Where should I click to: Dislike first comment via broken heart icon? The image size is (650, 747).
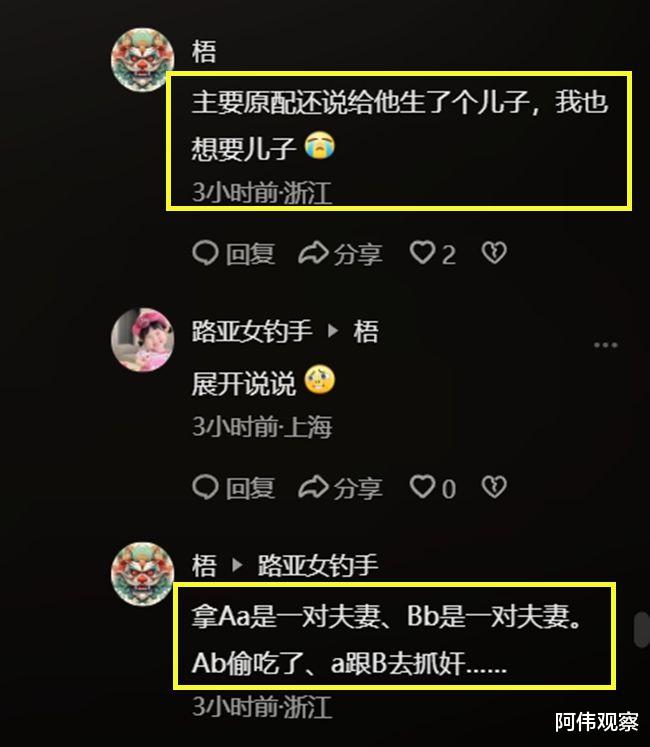click(x=494, y=252)
